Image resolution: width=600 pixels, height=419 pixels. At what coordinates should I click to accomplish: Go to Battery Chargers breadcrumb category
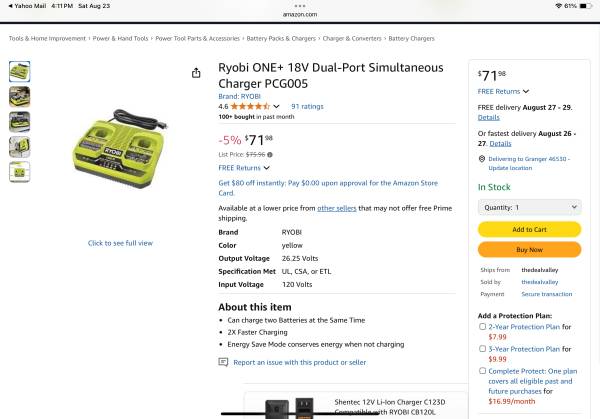tap(411, 38)
